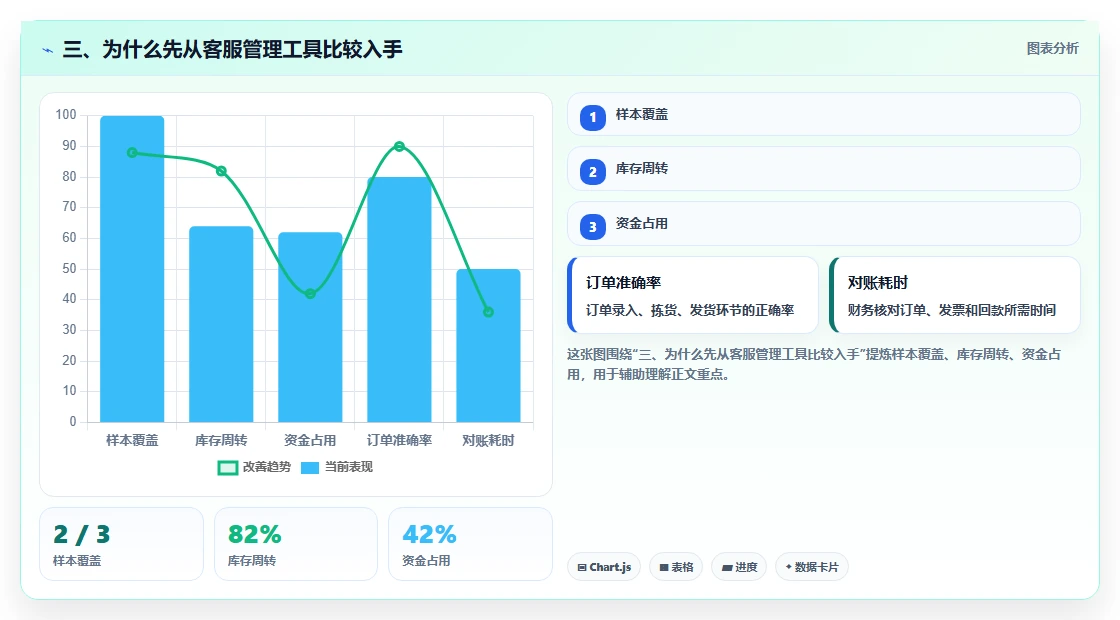Select the 样本覆盖 list row
The height and width of the screenshot is (620, 1120).
click(x=824, y=114)
